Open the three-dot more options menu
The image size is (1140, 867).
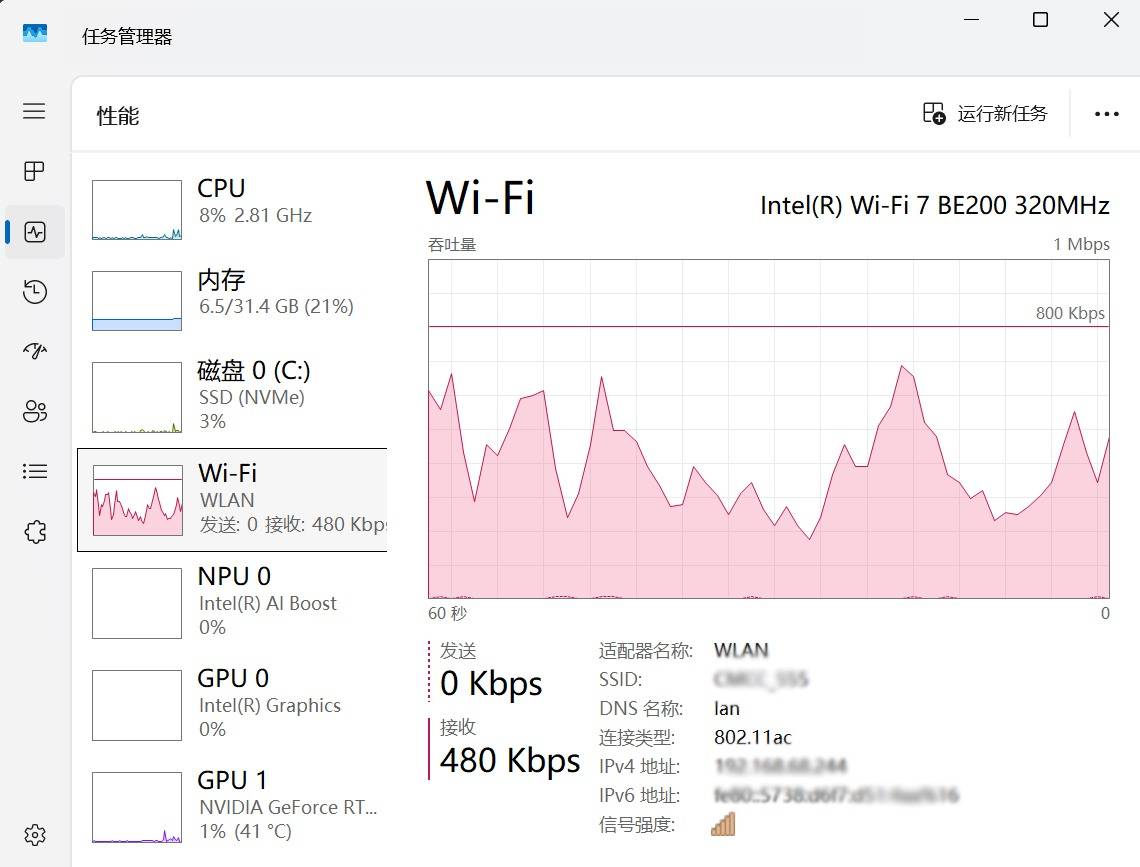click(x=1106, y=114)
